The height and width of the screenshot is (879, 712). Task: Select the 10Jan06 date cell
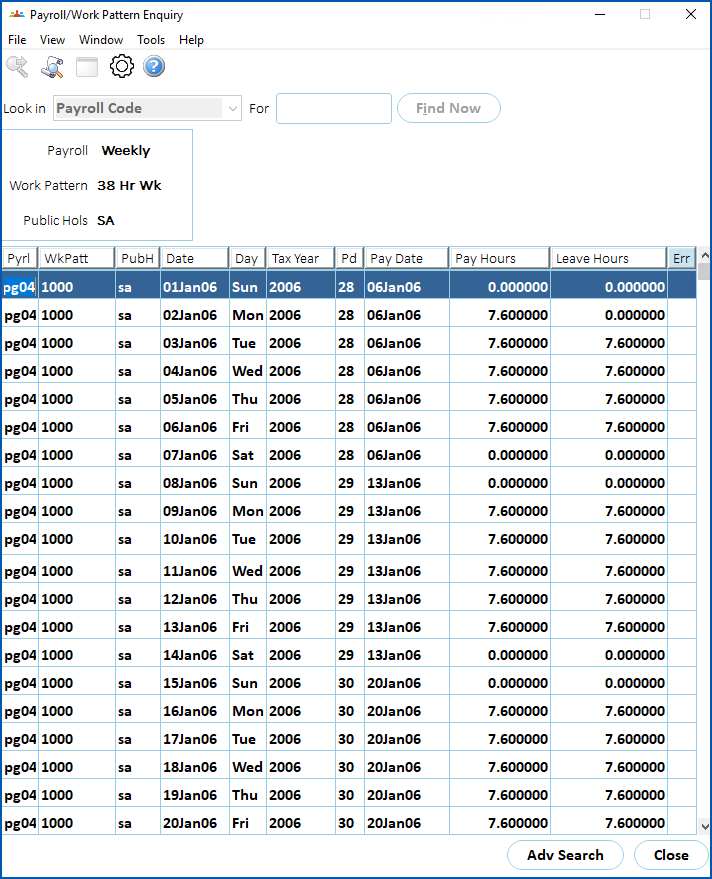coord(195,539)
